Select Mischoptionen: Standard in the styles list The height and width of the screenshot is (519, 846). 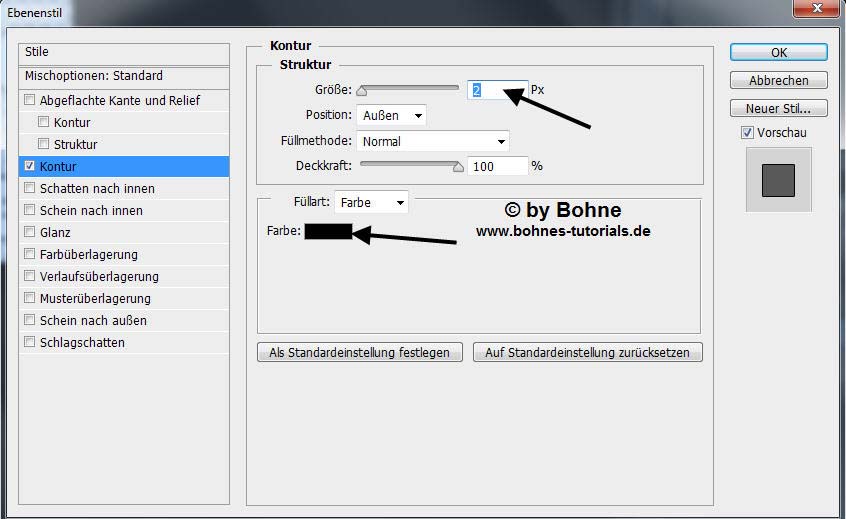[93, 76]
